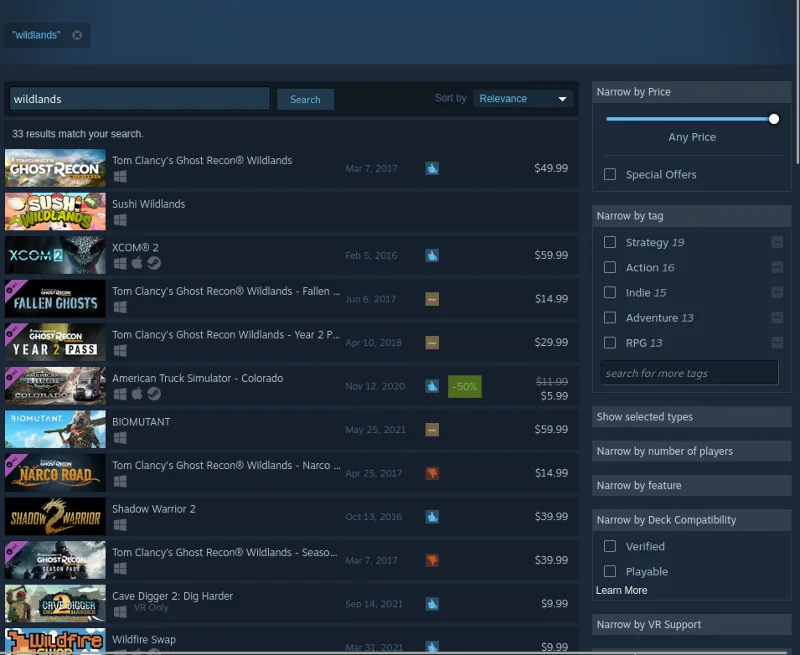Exclude the Adventure tag using its minus icon
Screen dimensions: 800x655
(777, 318)
